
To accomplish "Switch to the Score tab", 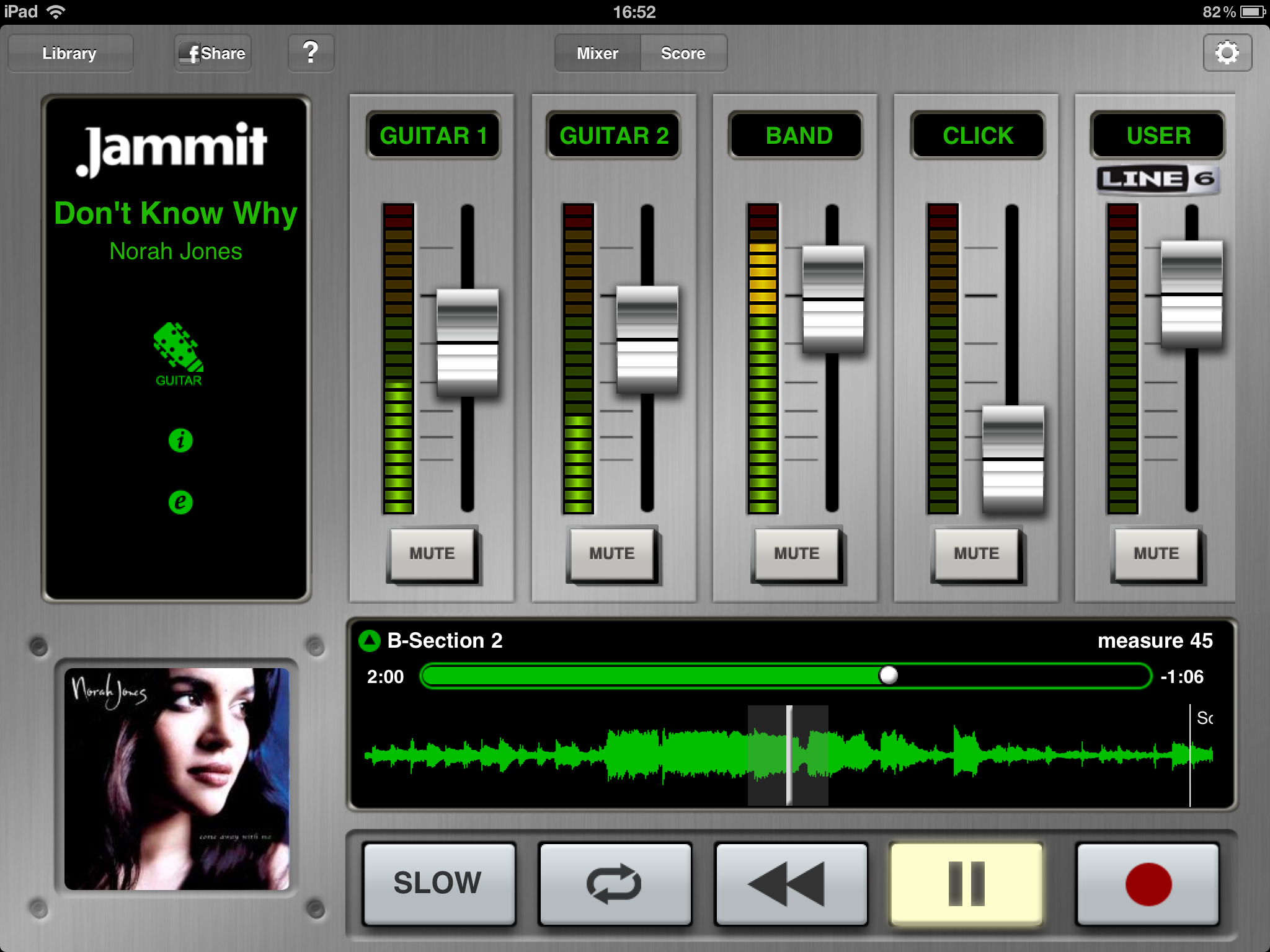I will pos(683,53).
